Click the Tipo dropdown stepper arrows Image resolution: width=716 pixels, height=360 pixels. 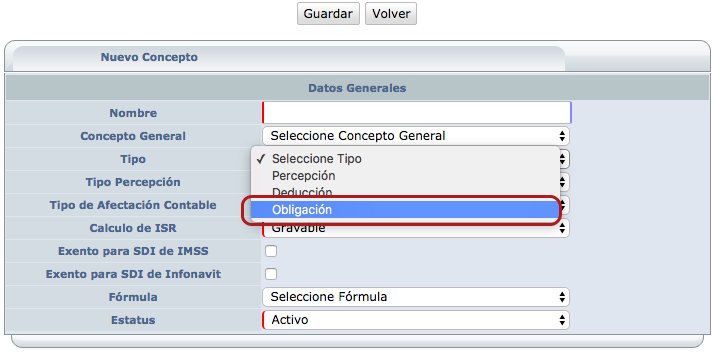(563, 159)
